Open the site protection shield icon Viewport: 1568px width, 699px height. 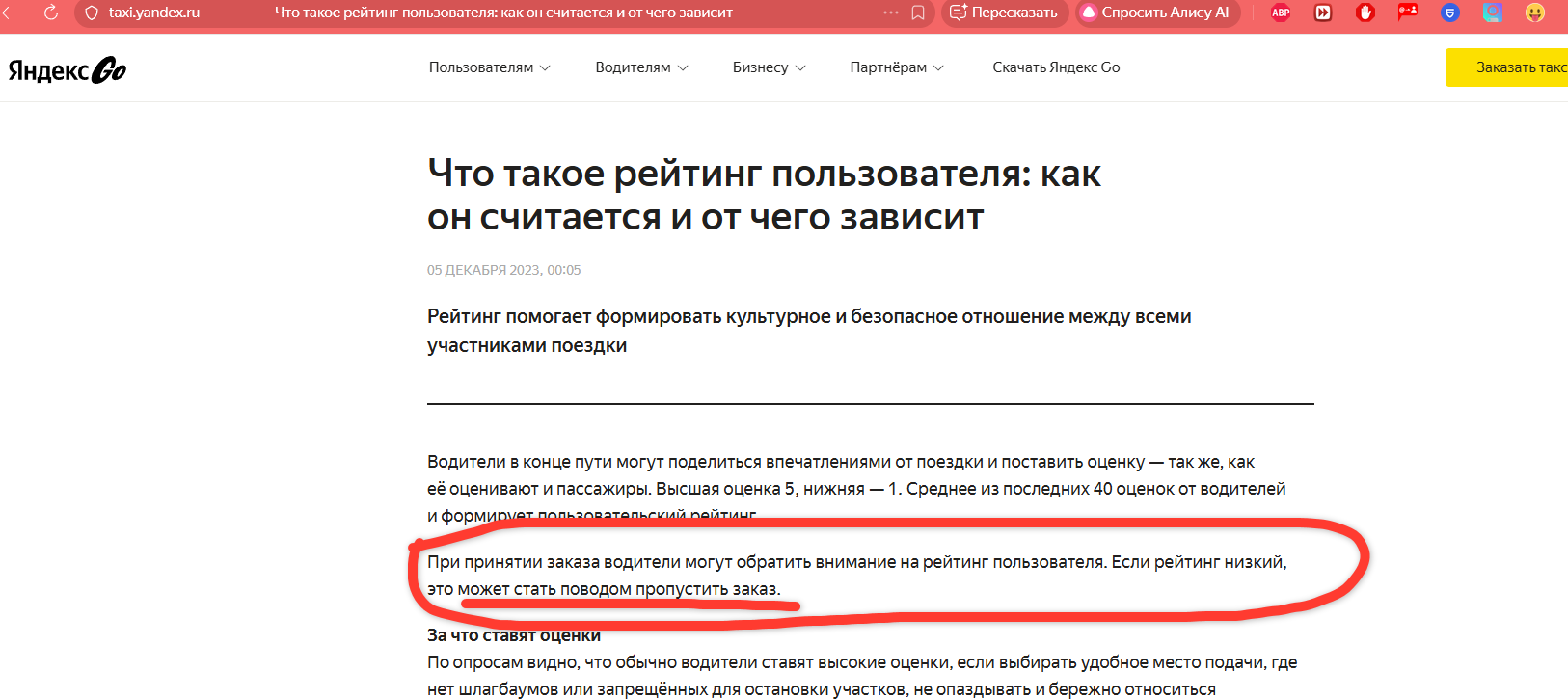point(92,13)
